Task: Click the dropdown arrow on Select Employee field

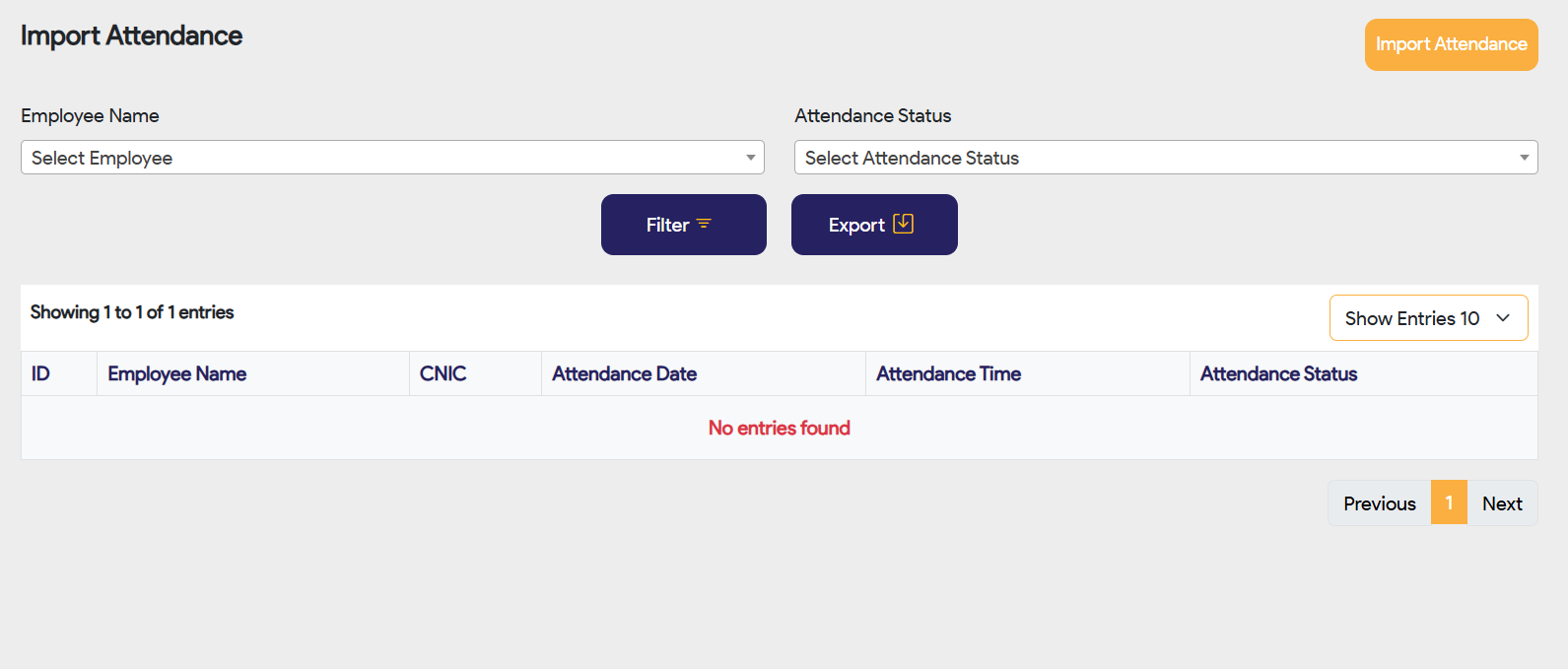Action: (x=749, y=158)
